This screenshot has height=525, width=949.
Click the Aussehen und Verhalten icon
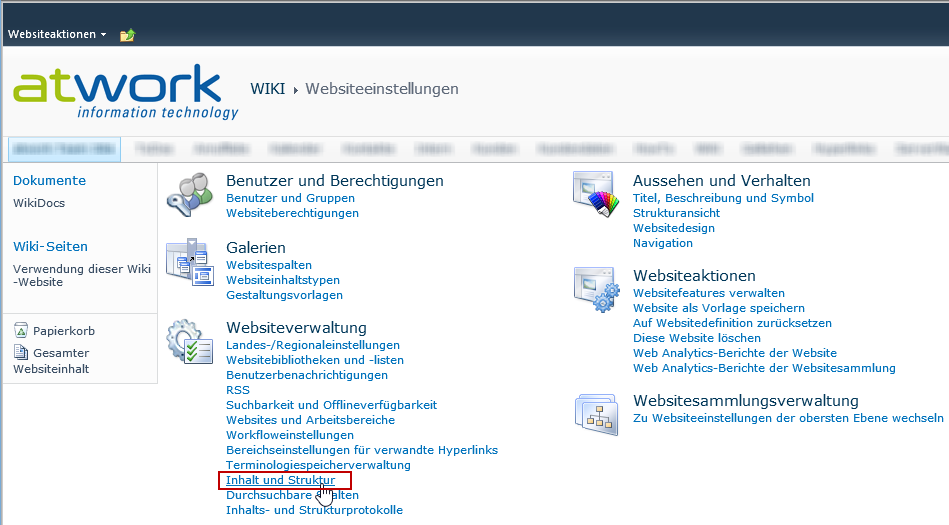(x=596, y=194)
